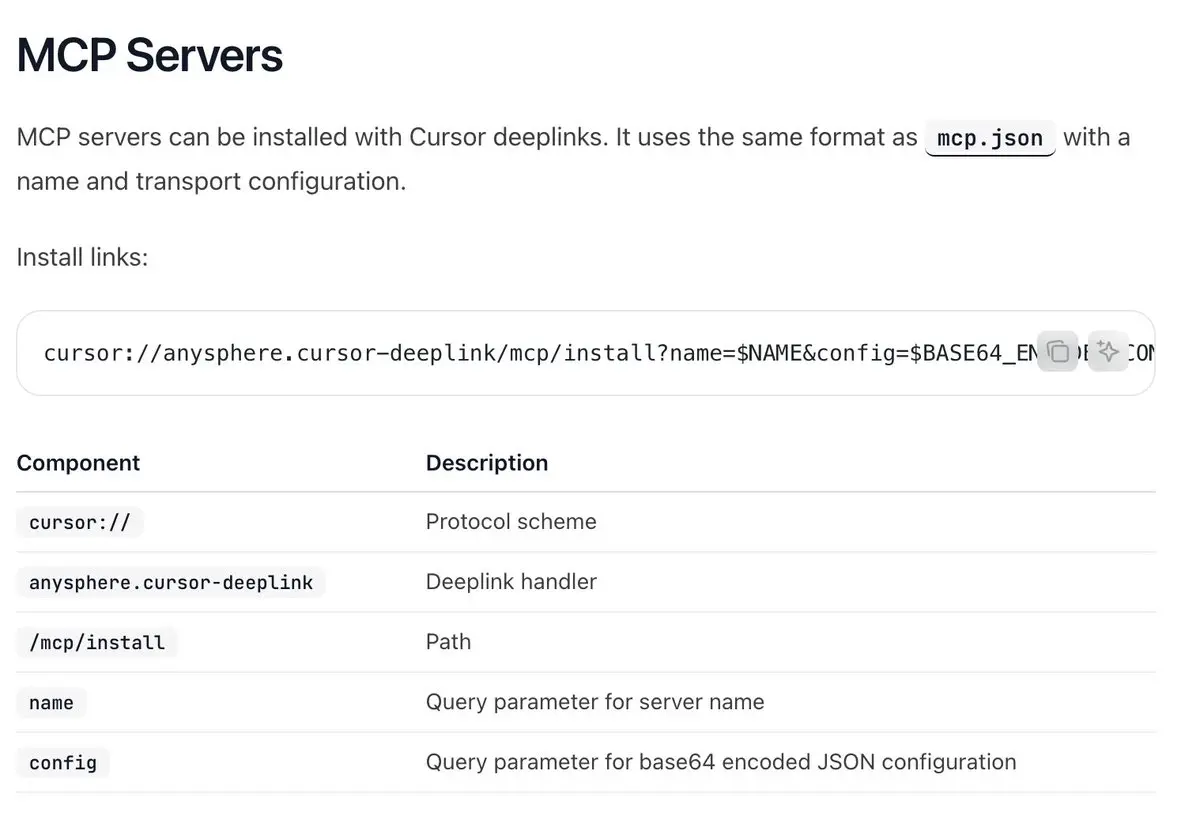Screen dimensions: 1200x835
Task: Click the Protocol scheme description cell
Action: click(x=511, y=522)
